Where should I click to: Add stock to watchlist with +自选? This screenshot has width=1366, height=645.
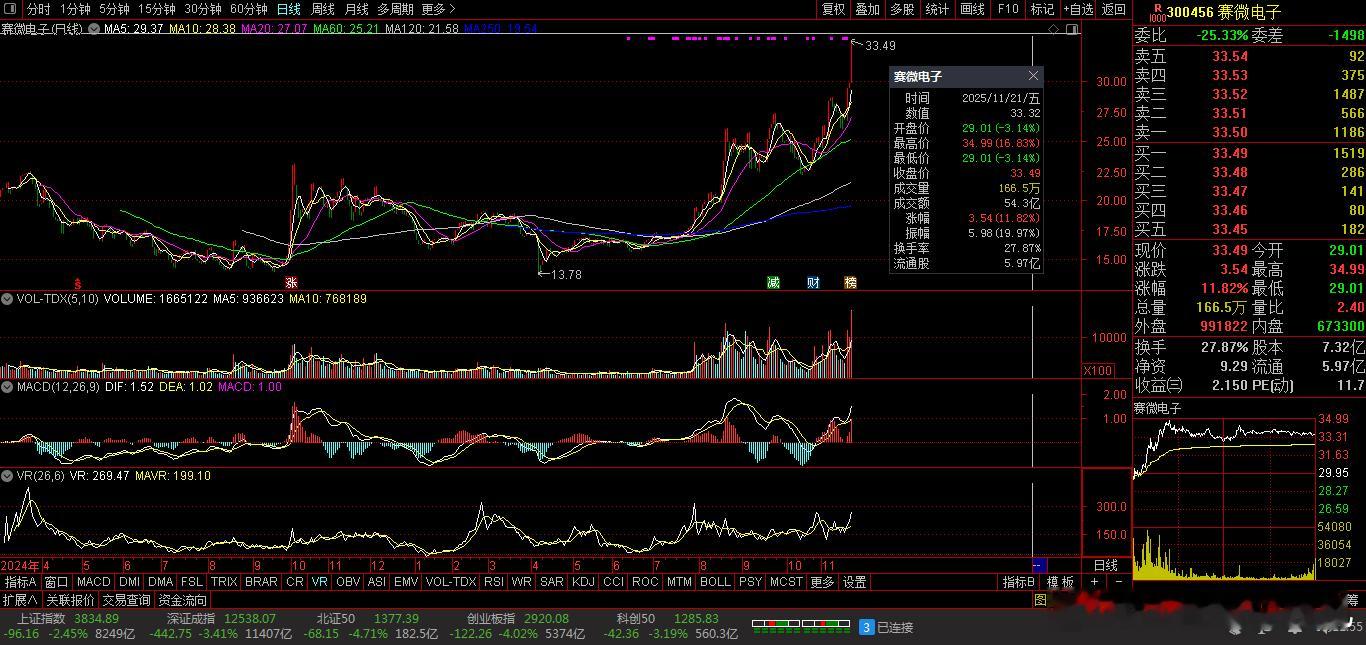1078,9
